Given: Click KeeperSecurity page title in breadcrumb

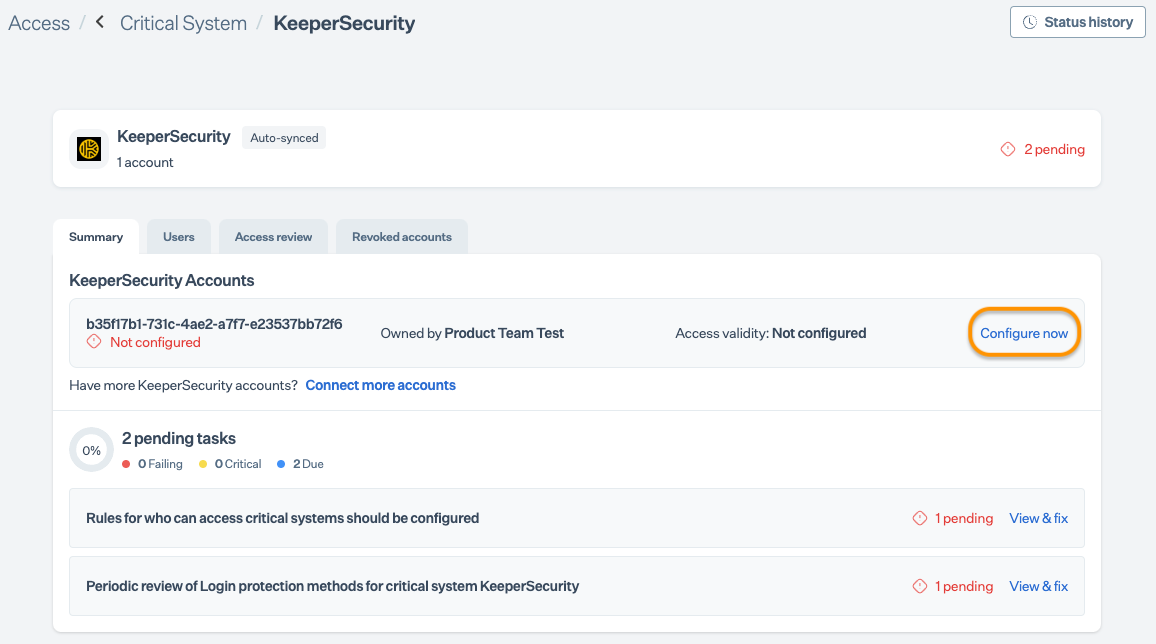Looking at the screenshot, I should coord(344,23).
